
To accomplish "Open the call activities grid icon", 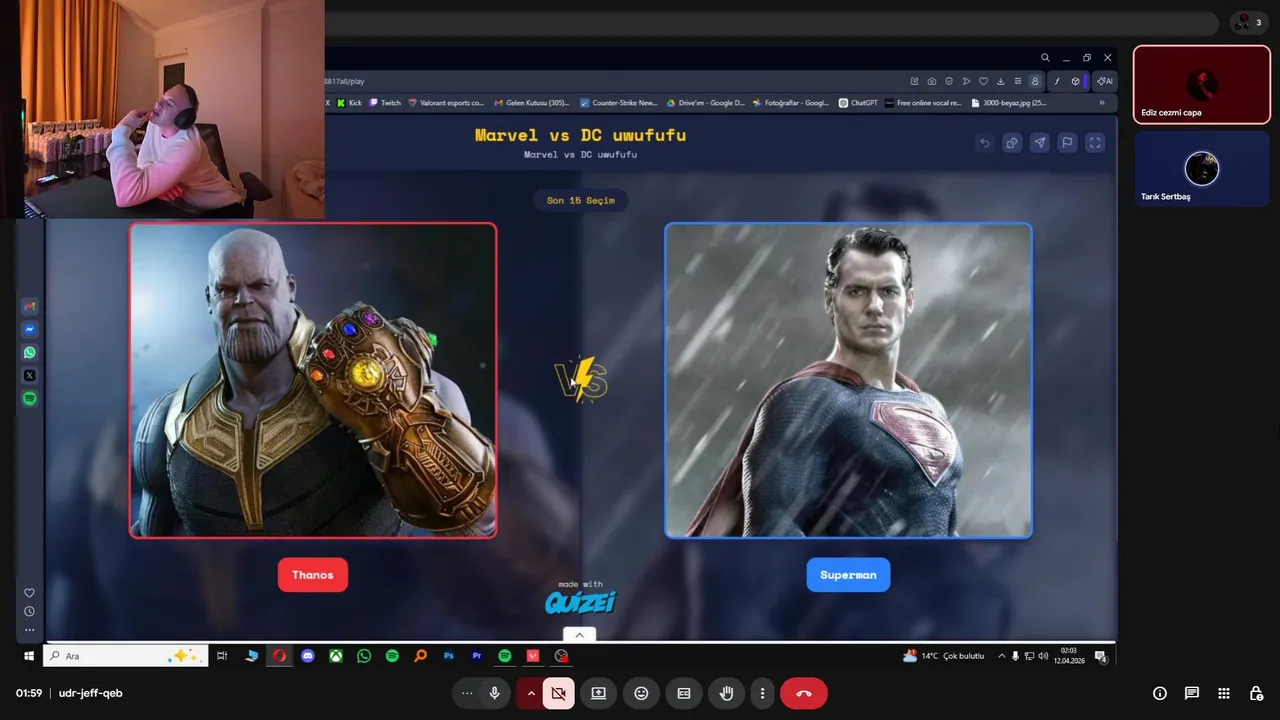I will coord(1224,693).
